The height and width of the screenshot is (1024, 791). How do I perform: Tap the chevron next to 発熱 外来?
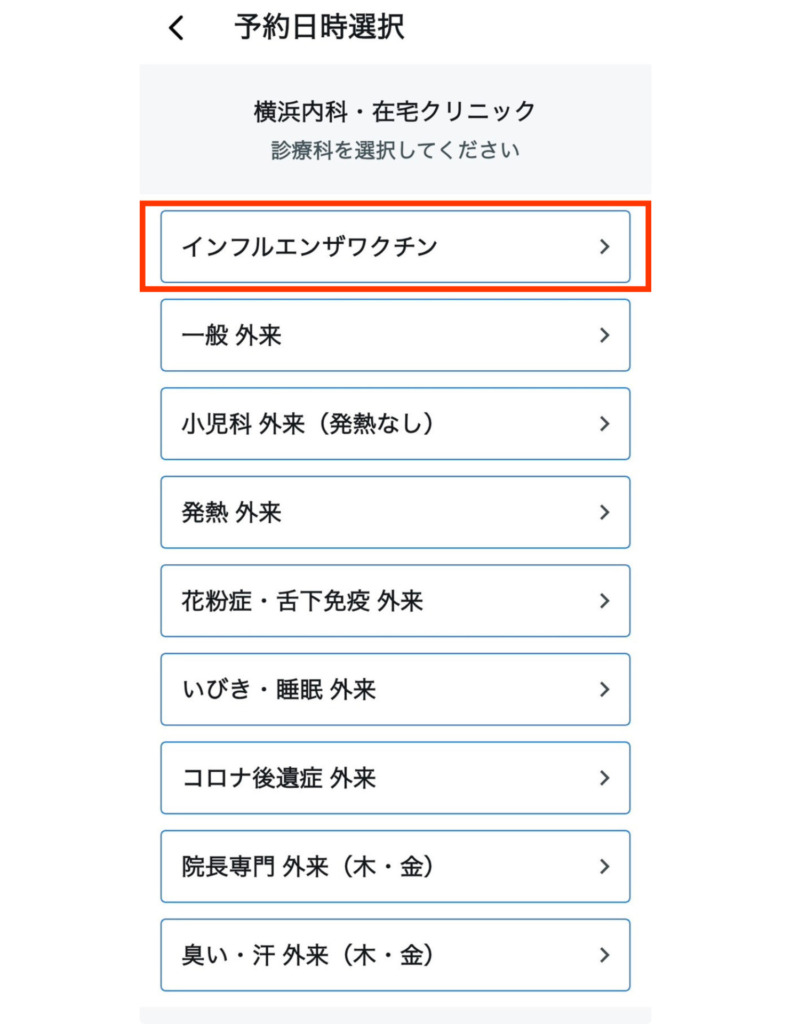point(604,512)
